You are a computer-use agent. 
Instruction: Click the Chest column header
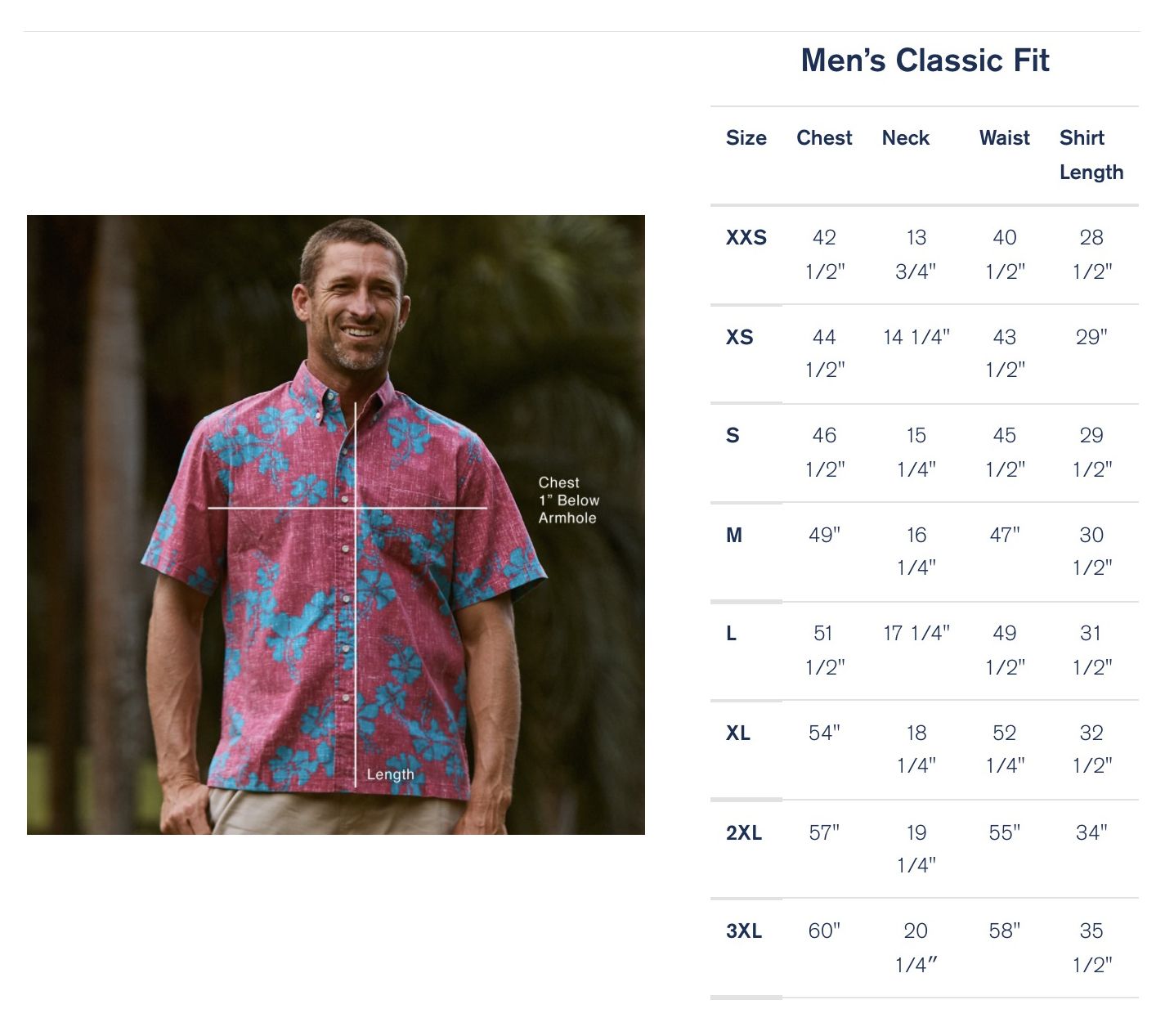(x=824, y=138)
